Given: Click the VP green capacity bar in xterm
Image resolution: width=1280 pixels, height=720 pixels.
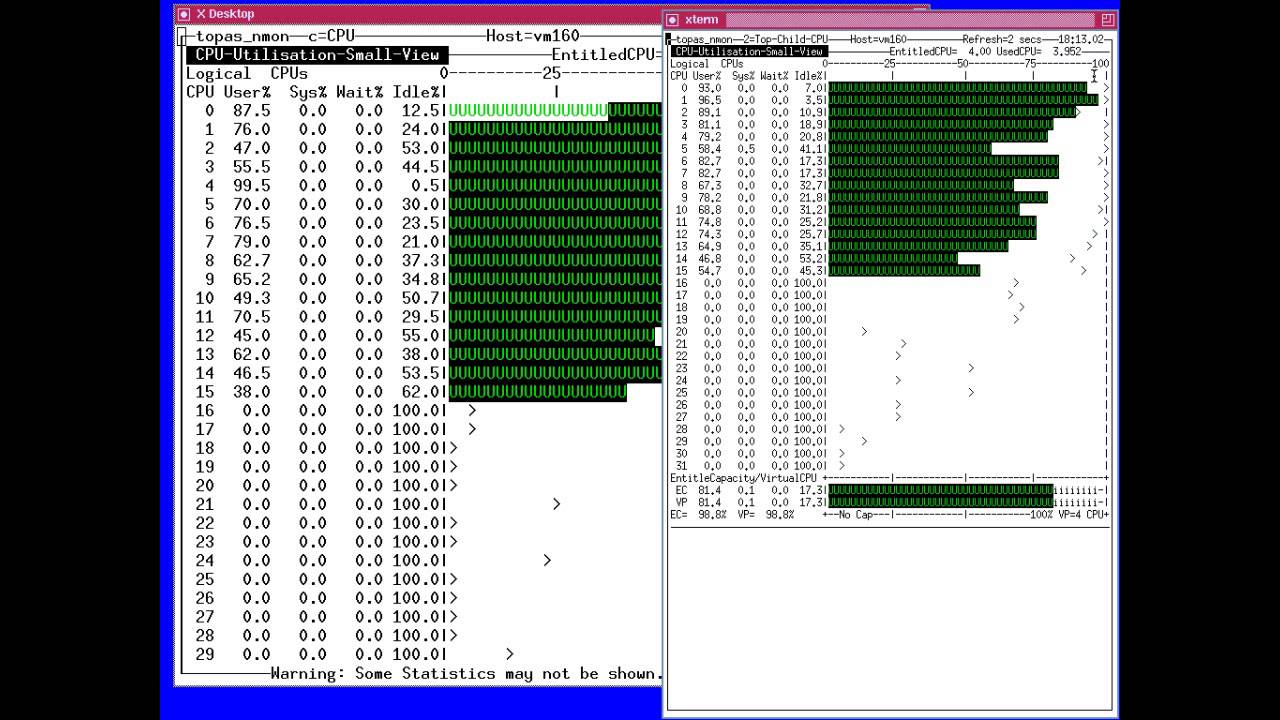Looking at the screenshot, I should pos(941,502).
